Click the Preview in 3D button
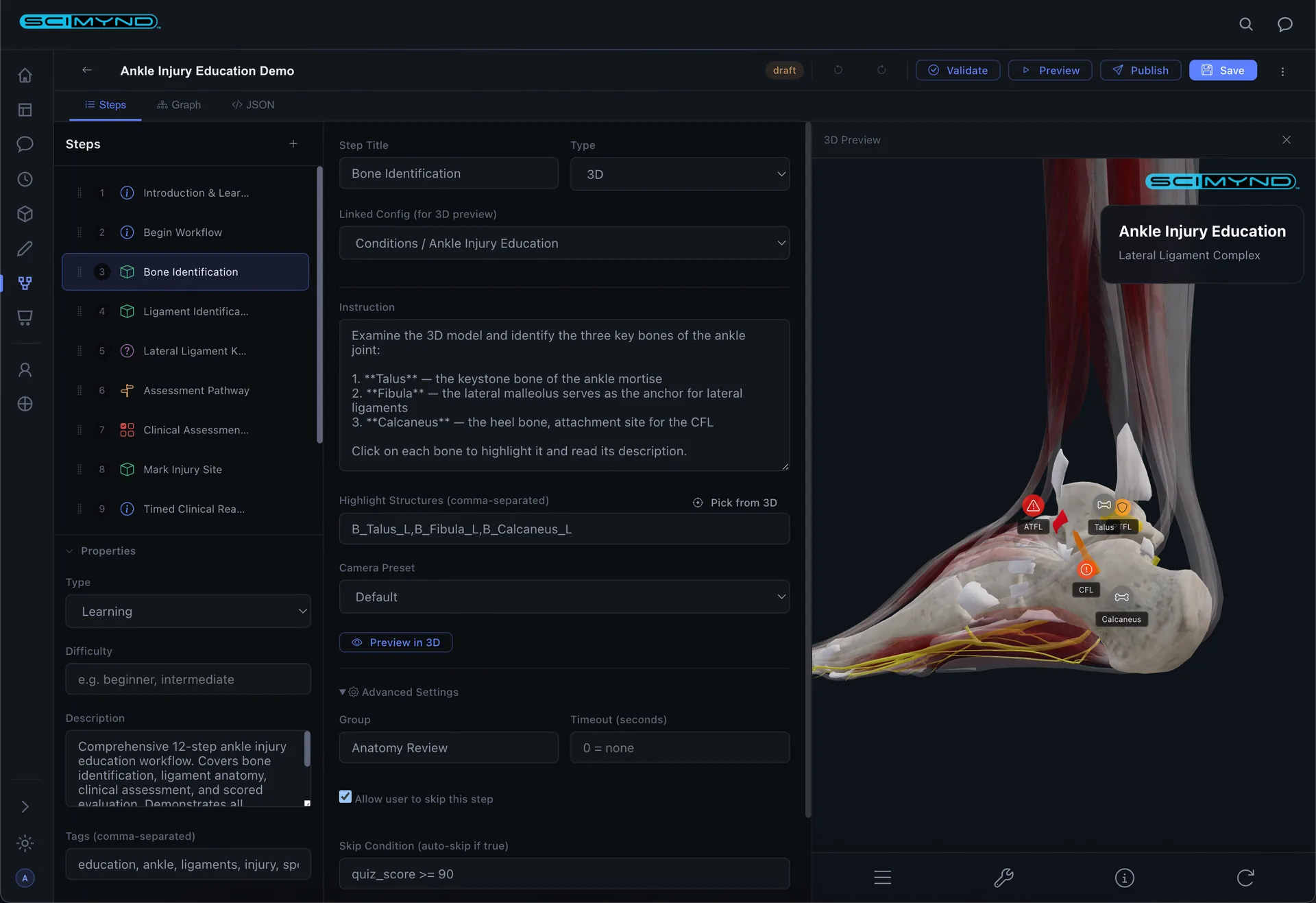 (395, 642)
